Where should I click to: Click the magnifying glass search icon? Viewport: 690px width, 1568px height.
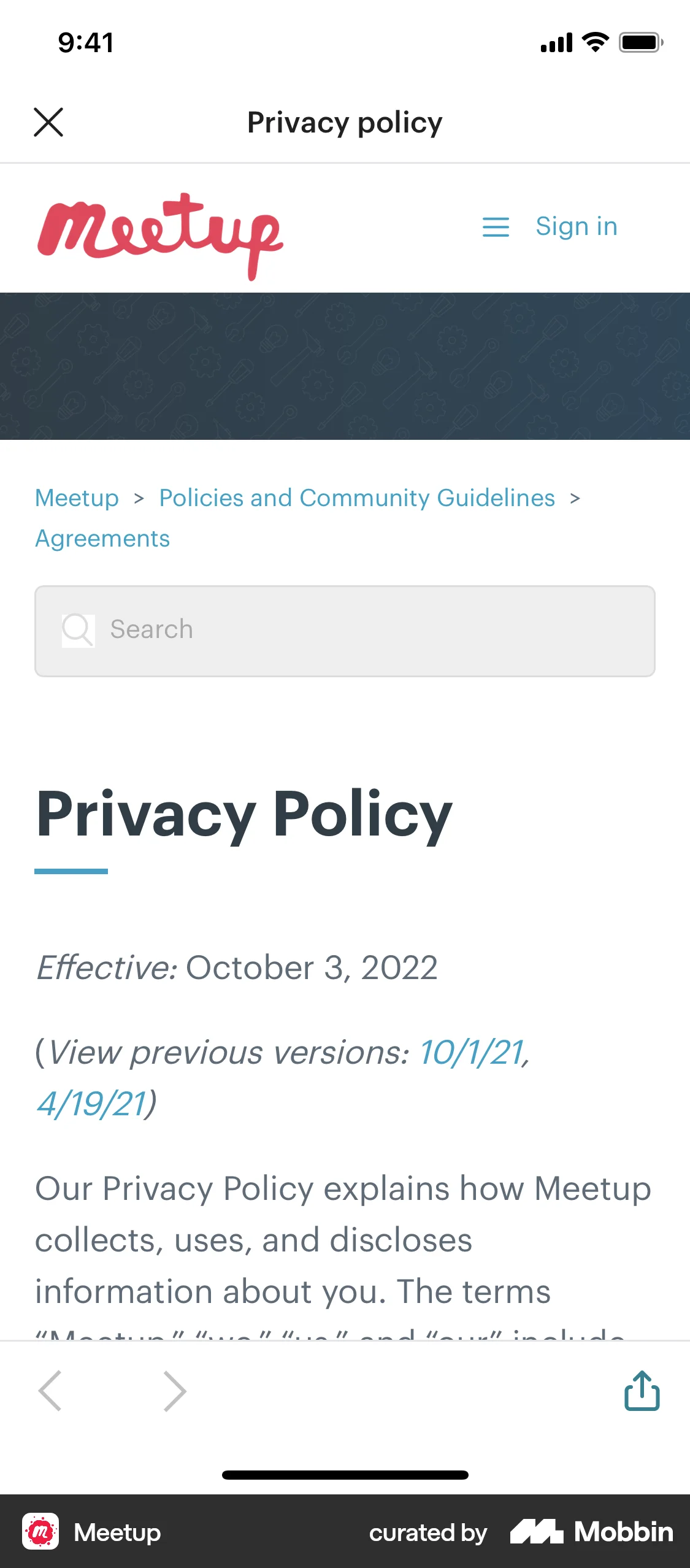[77, 629]
